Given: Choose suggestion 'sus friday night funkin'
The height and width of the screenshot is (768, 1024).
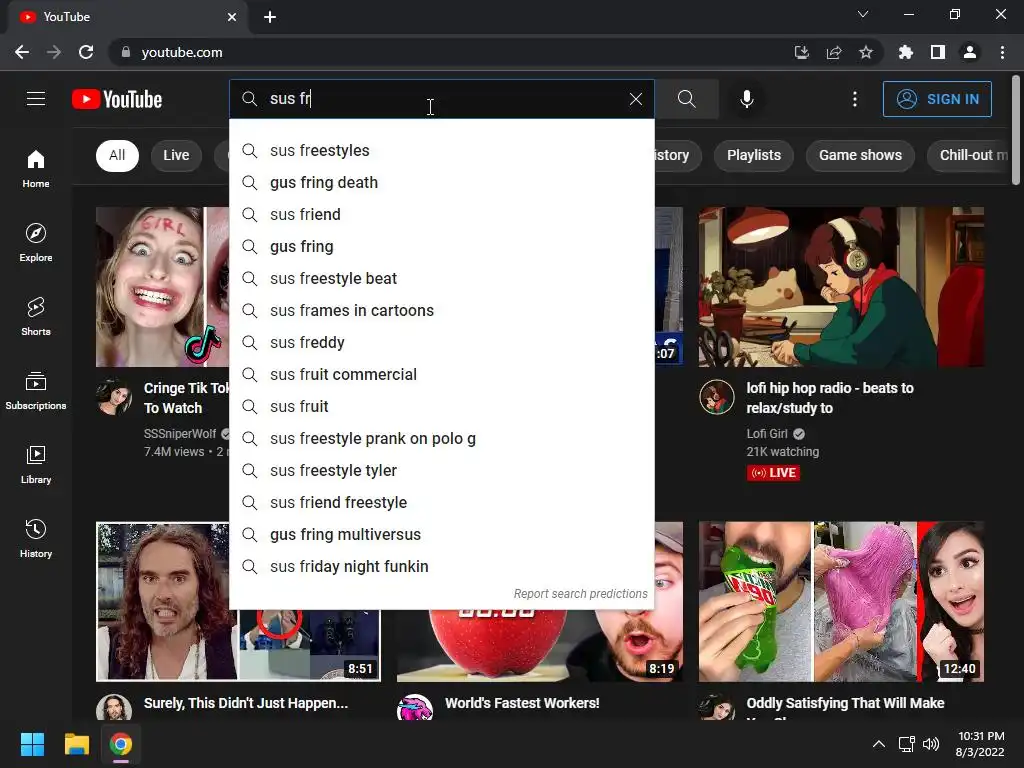Looking at the screenshot, I should pyautogui.click(x=441, y=567).
